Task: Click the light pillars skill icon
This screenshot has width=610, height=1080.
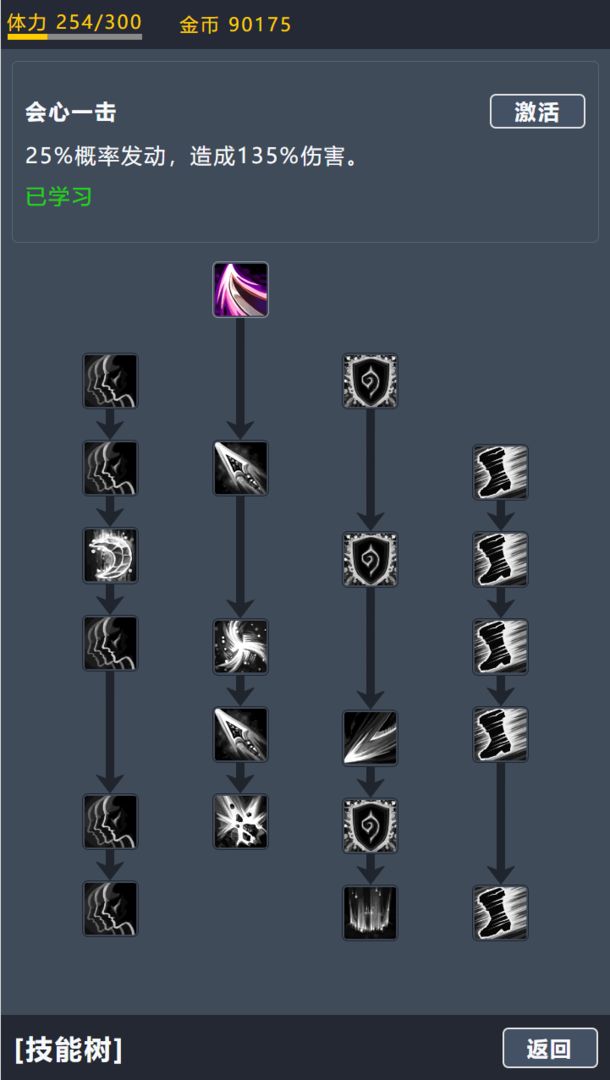Action: pos(370,913)
